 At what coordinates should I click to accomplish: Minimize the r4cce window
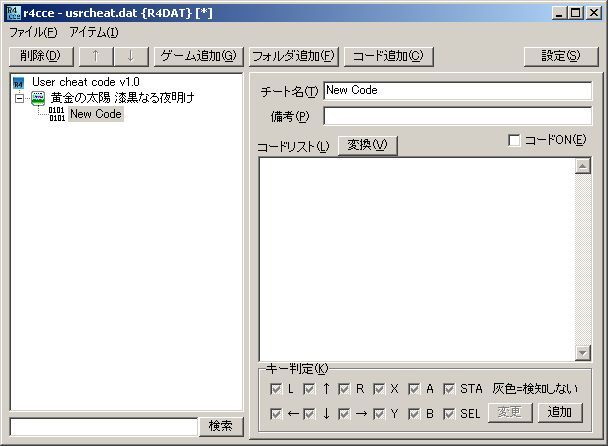pyautogui.click(x=559, y=13)
